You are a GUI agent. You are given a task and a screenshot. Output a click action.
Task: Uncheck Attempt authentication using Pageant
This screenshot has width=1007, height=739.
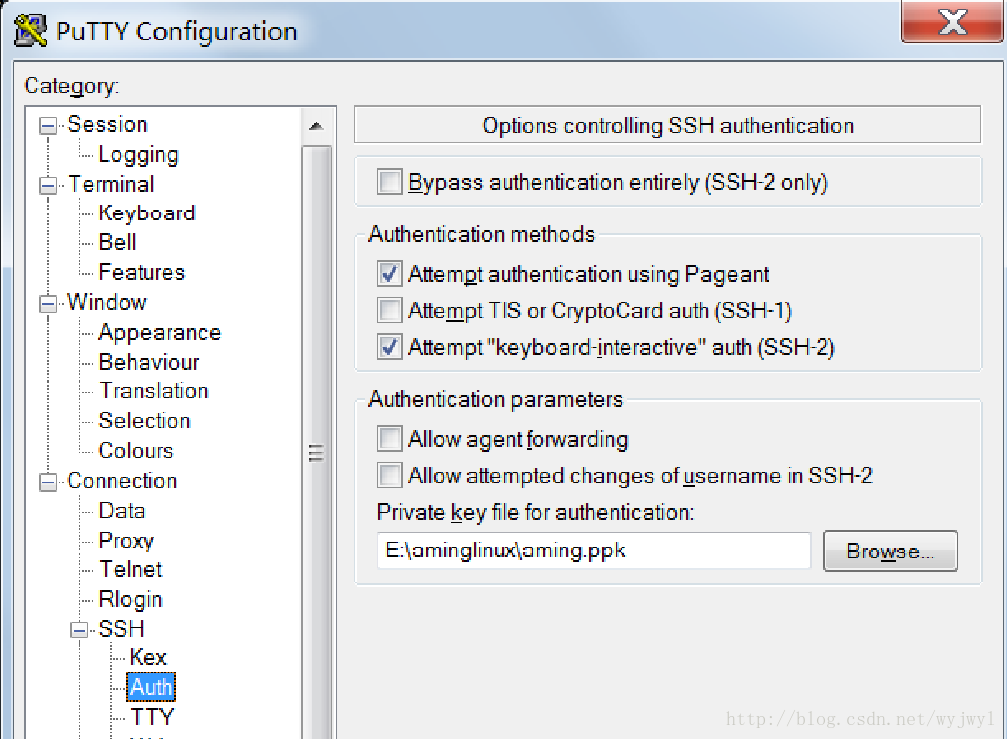(x=389, y=274)
